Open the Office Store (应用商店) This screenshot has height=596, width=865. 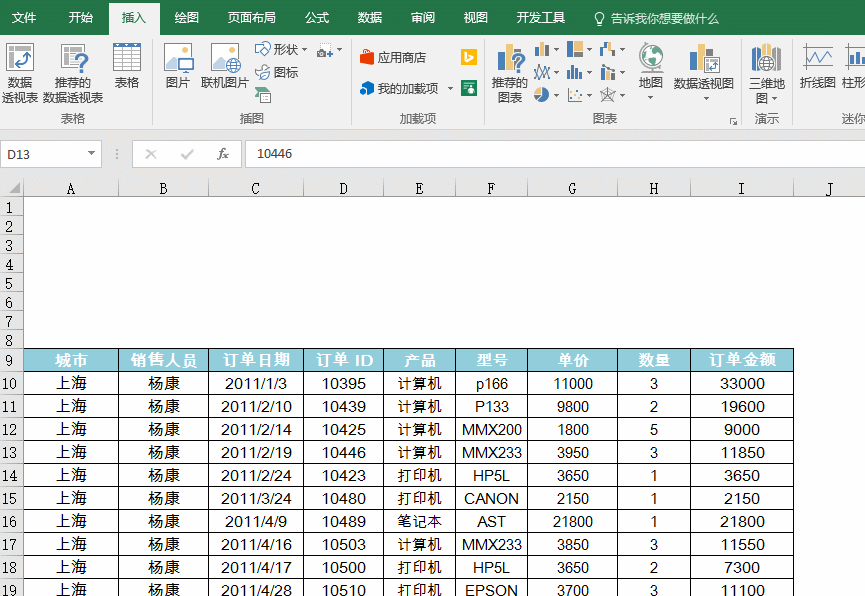point(393,57)
